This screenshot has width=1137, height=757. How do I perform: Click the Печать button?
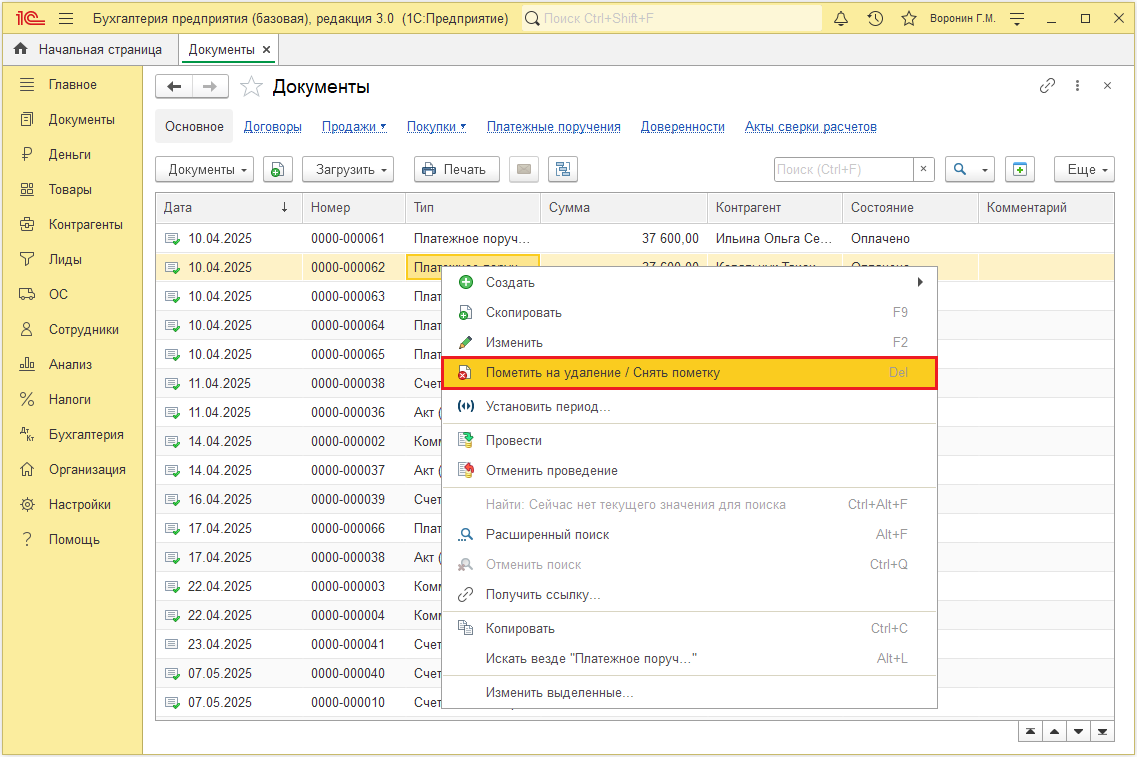pyautogui.click(x=457, y=170)
